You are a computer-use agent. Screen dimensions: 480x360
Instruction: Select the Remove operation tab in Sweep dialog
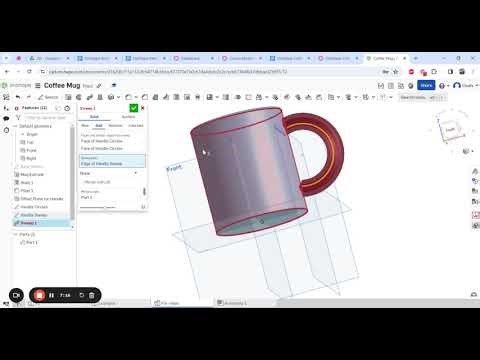pos(115,126)
